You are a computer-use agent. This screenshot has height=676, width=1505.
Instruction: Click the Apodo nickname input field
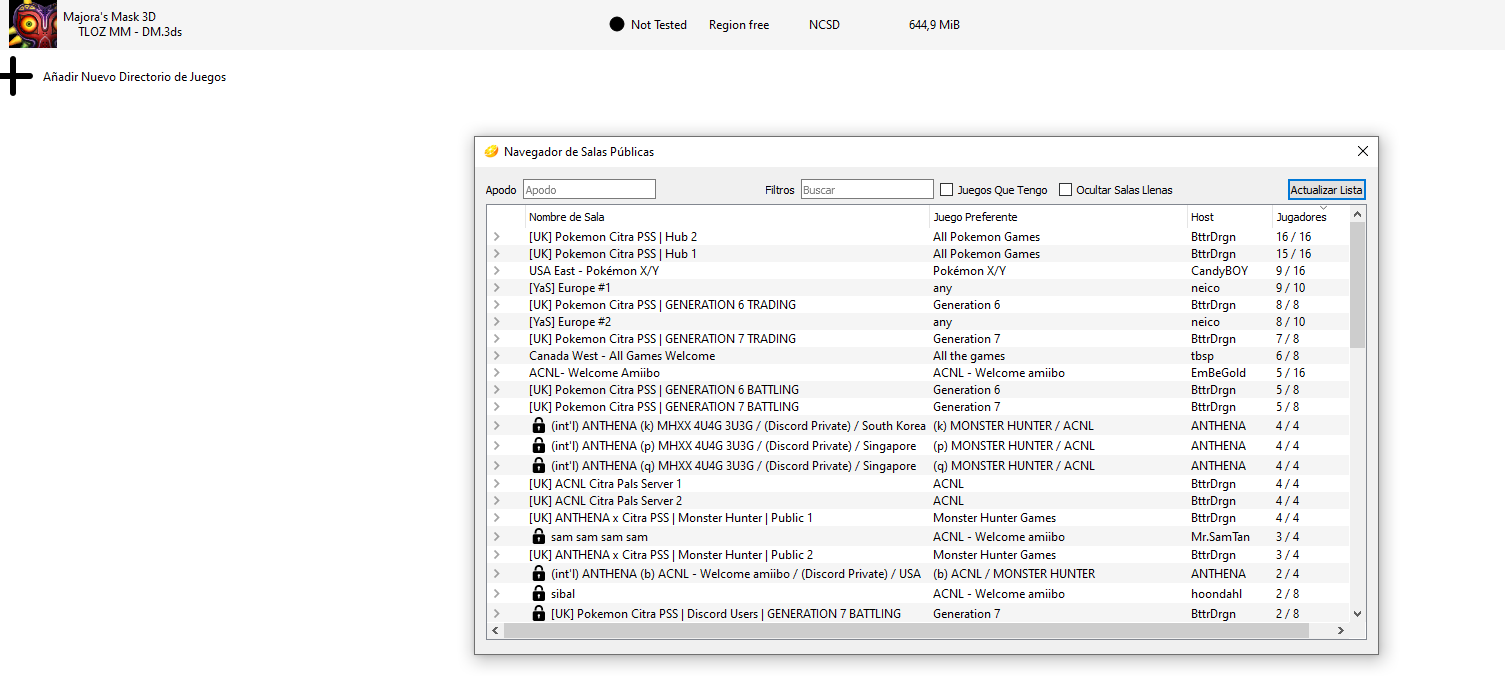pyautogui.click(x=589, y=190)
